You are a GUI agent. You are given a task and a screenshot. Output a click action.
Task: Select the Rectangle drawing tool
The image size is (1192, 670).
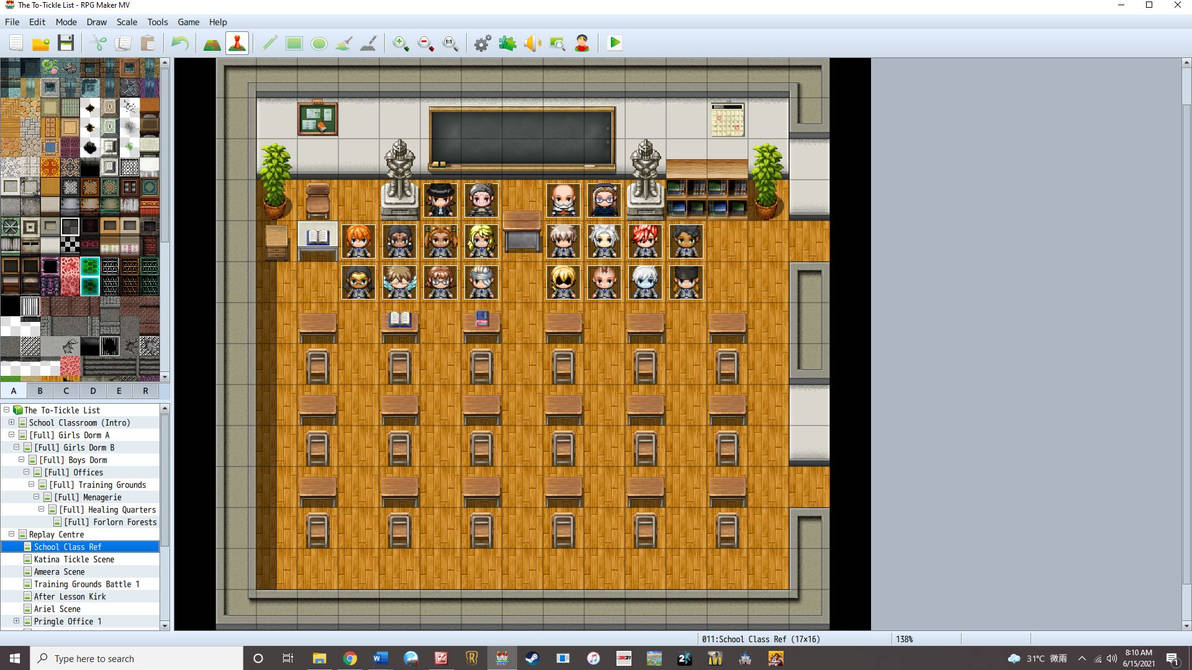tap(293, 43)
